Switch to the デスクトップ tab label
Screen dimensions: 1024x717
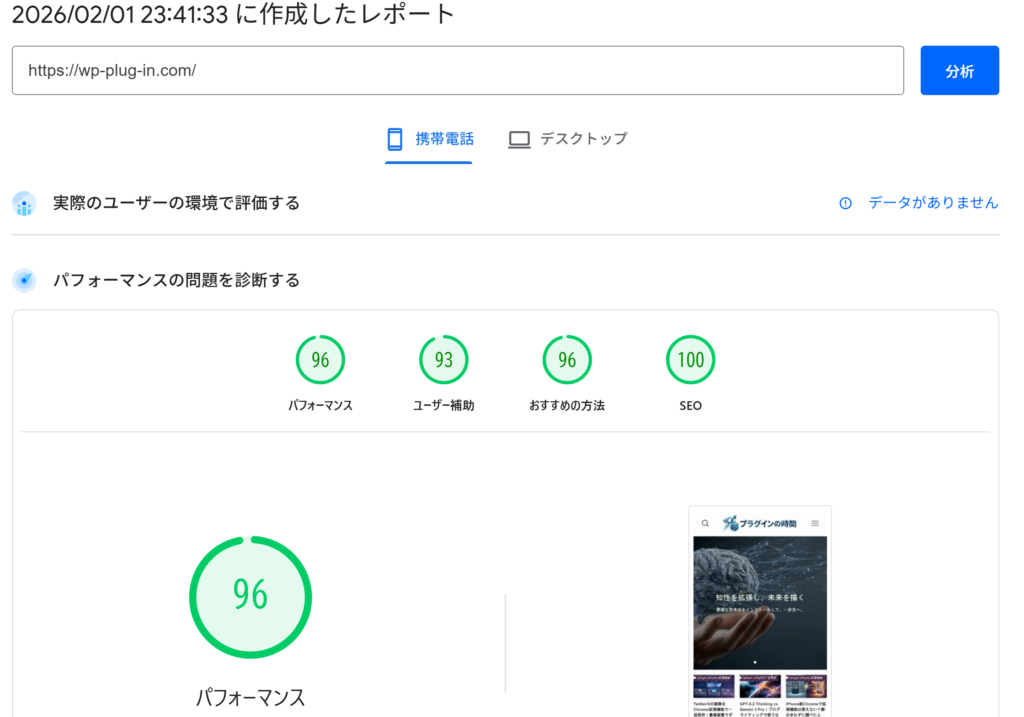[x=583, y=139]
